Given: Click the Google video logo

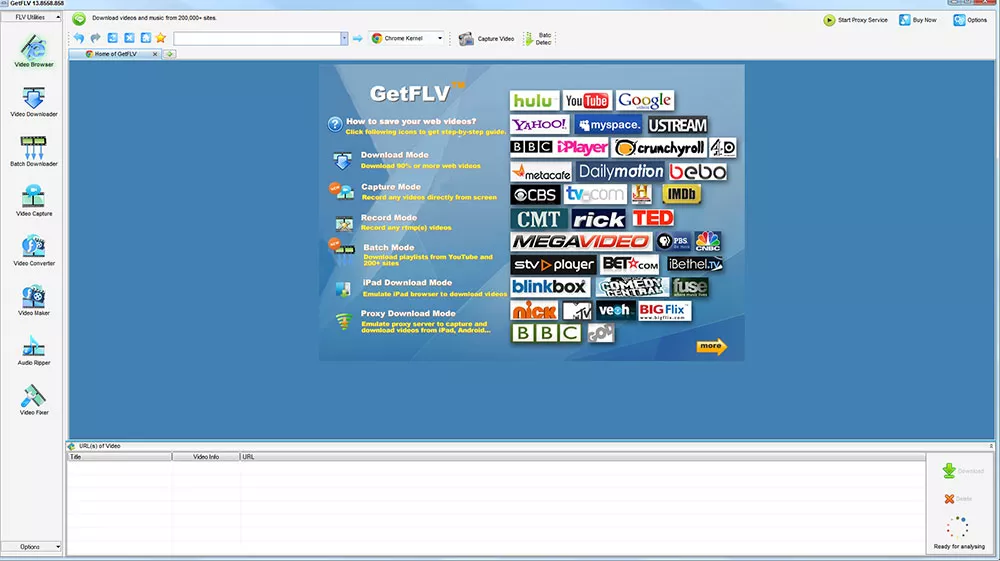Looking at the screenshot, I should tap(645, 101).
